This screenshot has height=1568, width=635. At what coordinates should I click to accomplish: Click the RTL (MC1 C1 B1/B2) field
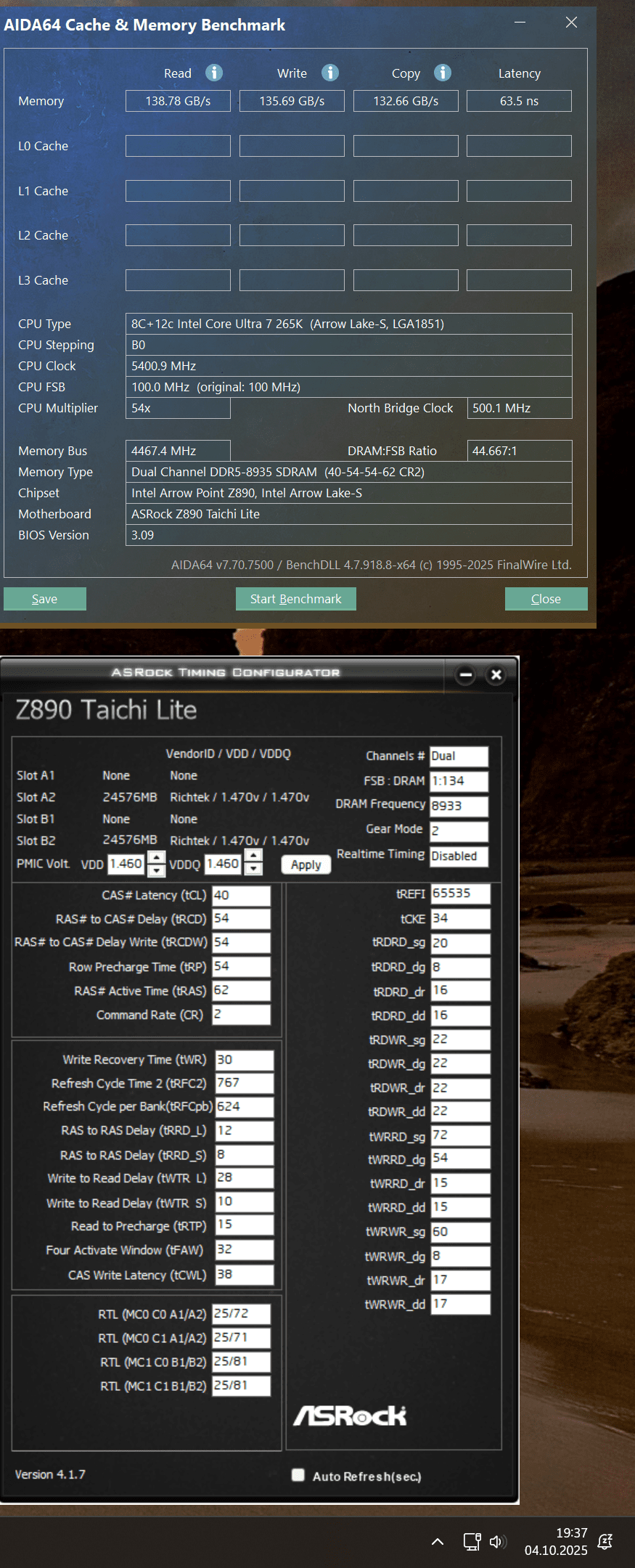pyautogui.click(x=241, y=1386)
